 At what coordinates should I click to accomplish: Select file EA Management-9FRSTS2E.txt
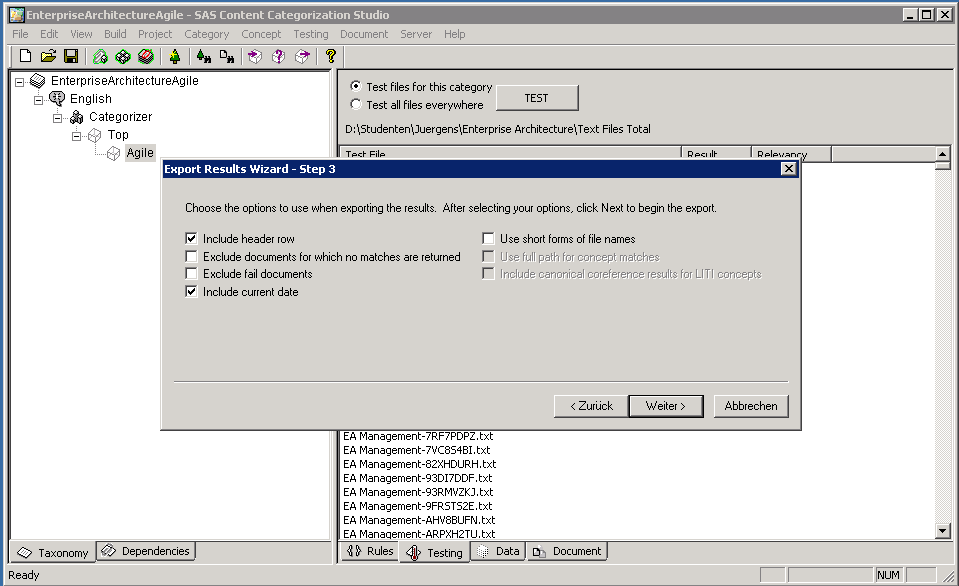click(x=417, y=506)
